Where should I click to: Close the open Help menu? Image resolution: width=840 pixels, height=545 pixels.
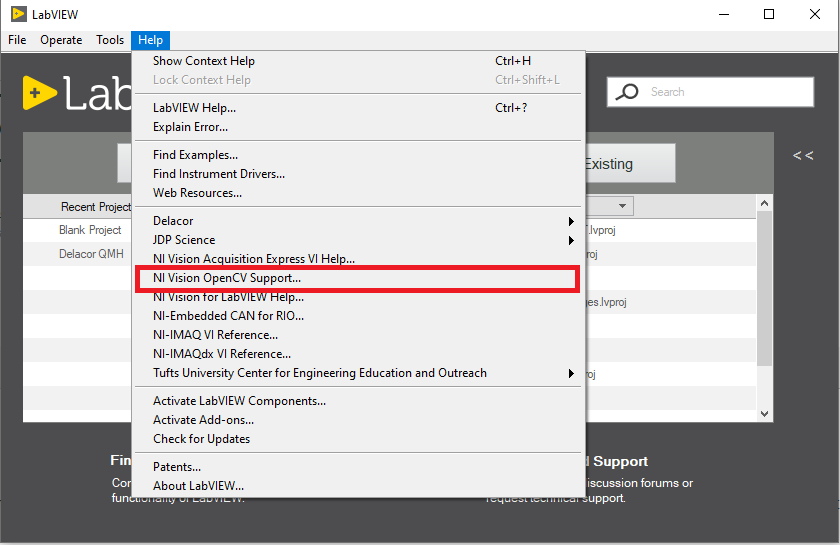(x=151, y=40)
